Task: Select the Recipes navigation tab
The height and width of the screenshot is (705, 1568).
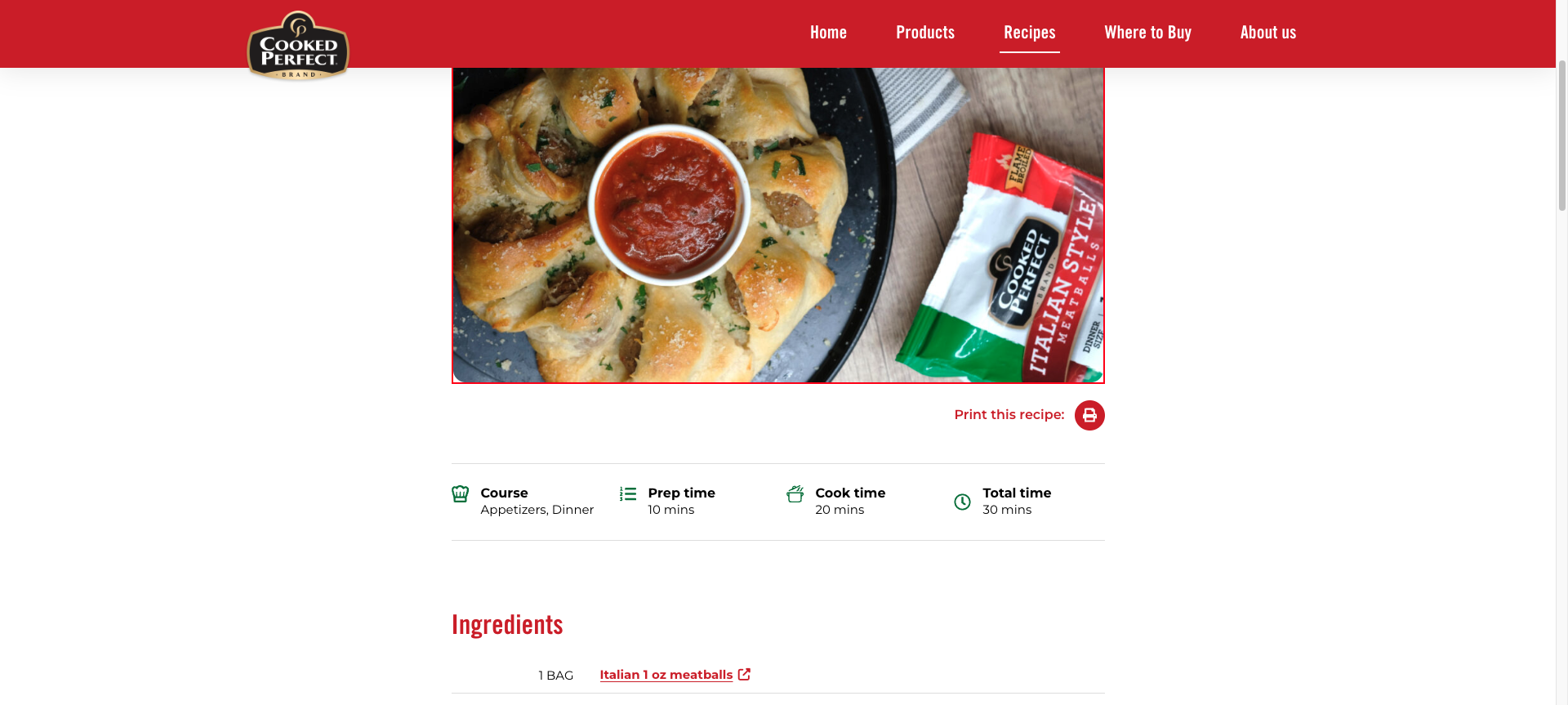Action: 1030,33
